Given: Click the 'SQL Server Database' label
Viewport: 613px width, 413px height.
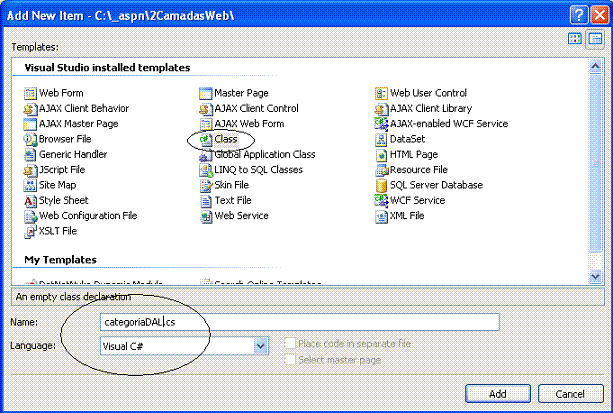Looking at the screenshot, I should (x=436, y=185).
